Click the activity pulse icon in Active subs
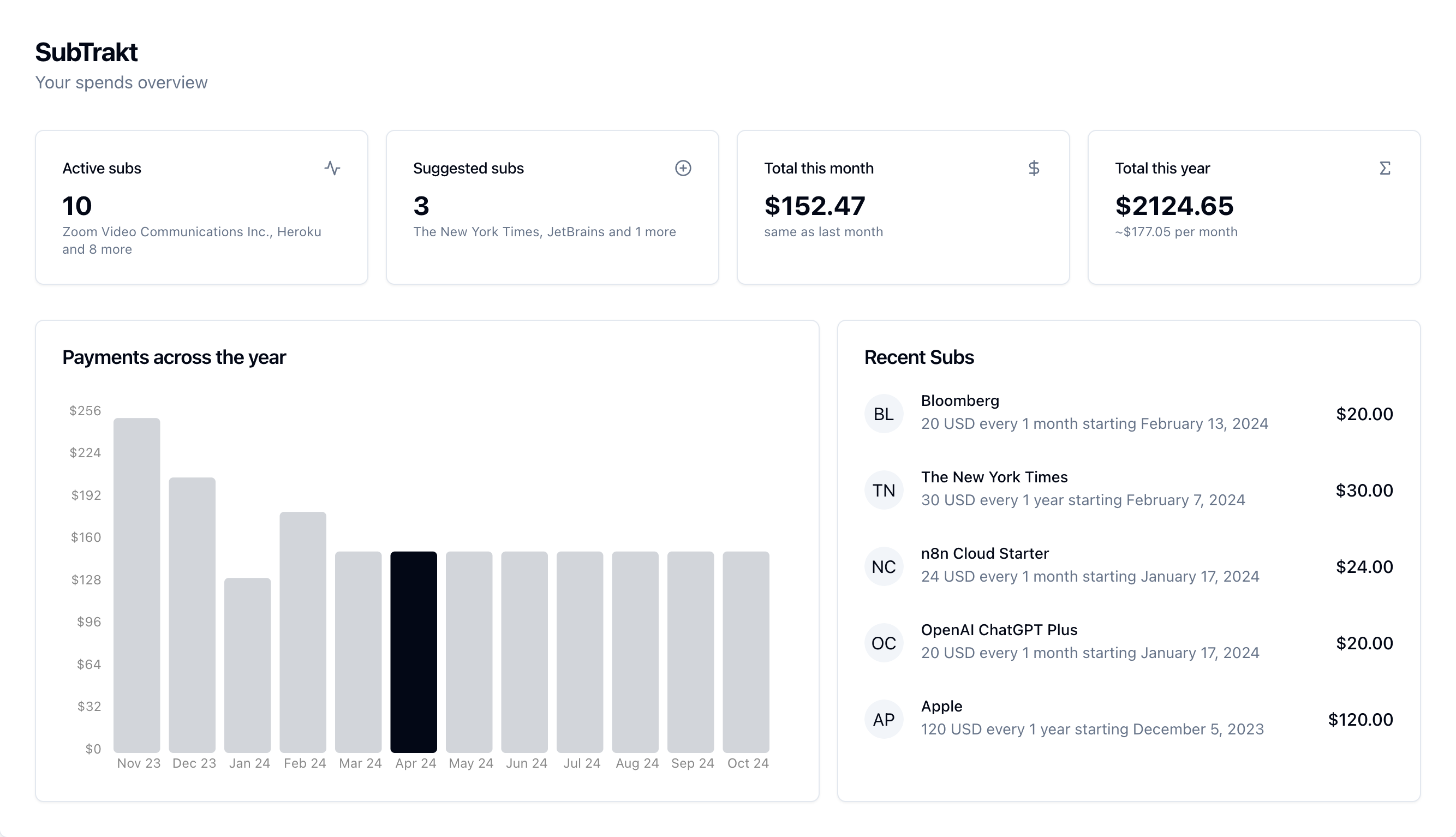This screenshot has height=837, width=1456. (332, 169)
